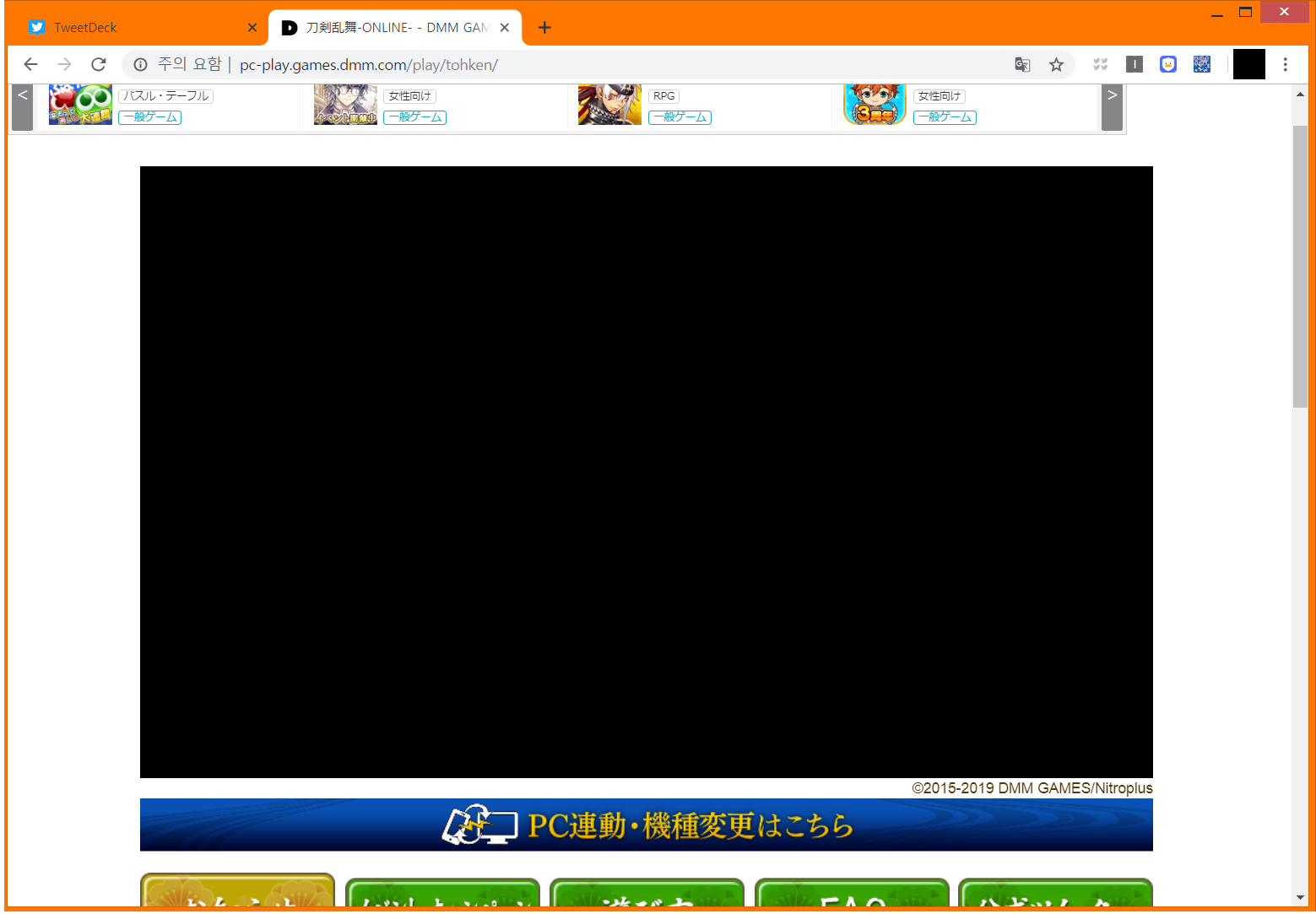The image size is (1316, 914).
Task: Close the TweetDeck tab
Action: pyautogui.click(x=252, y=27)
